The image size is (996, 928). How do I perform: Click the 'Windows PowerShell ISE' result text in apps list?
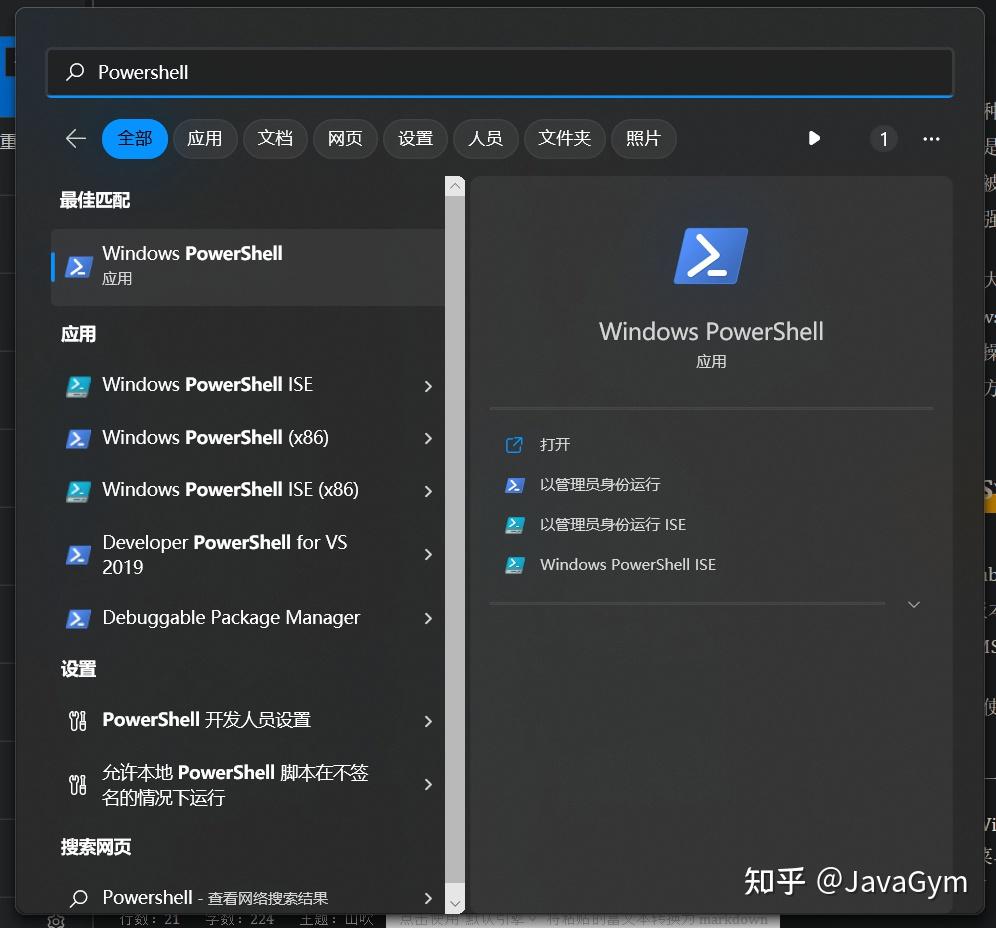tap(208, 384)
